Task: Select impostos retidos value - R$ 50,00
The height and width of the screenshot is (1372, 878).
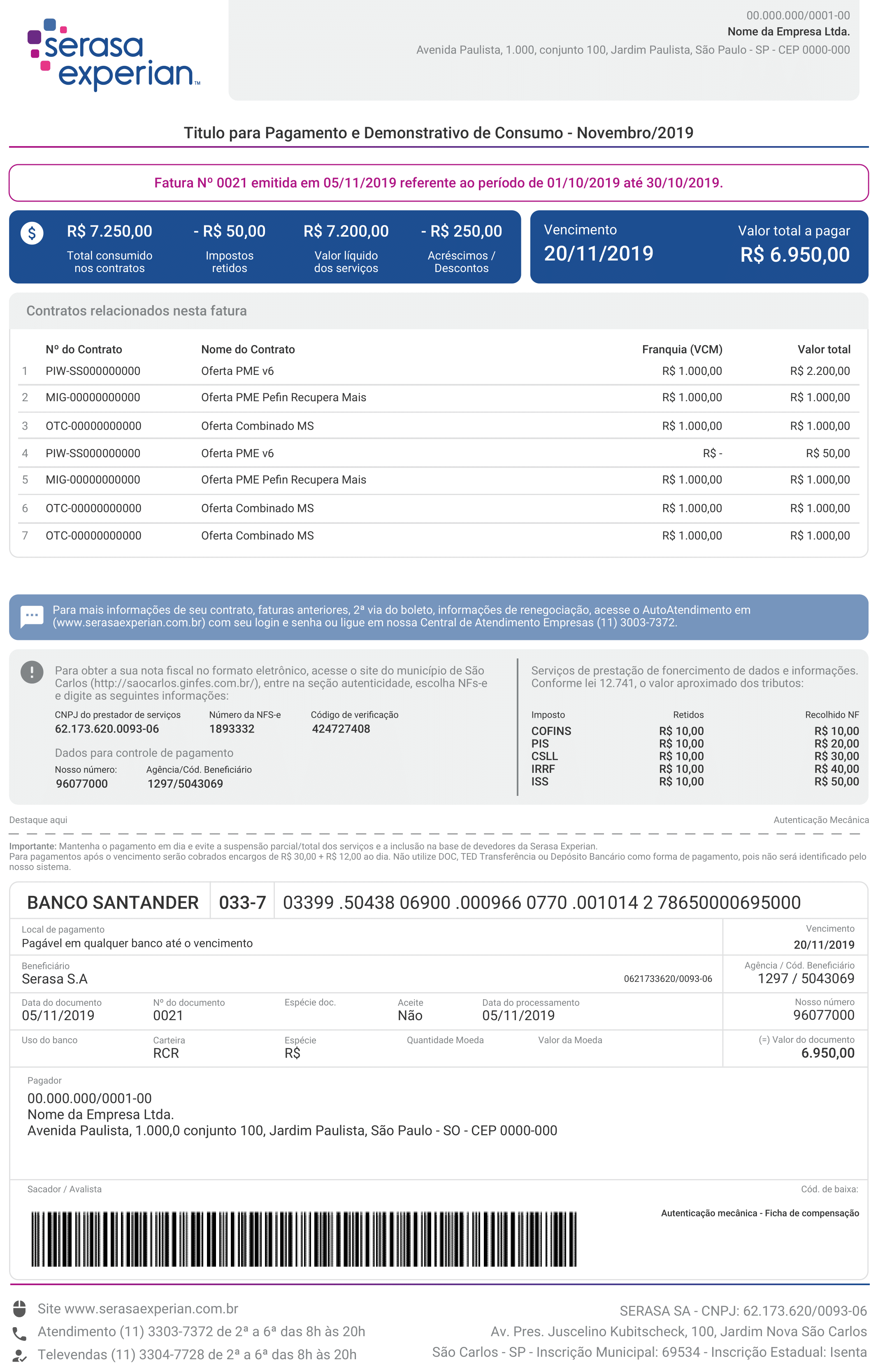Action: 229,231
